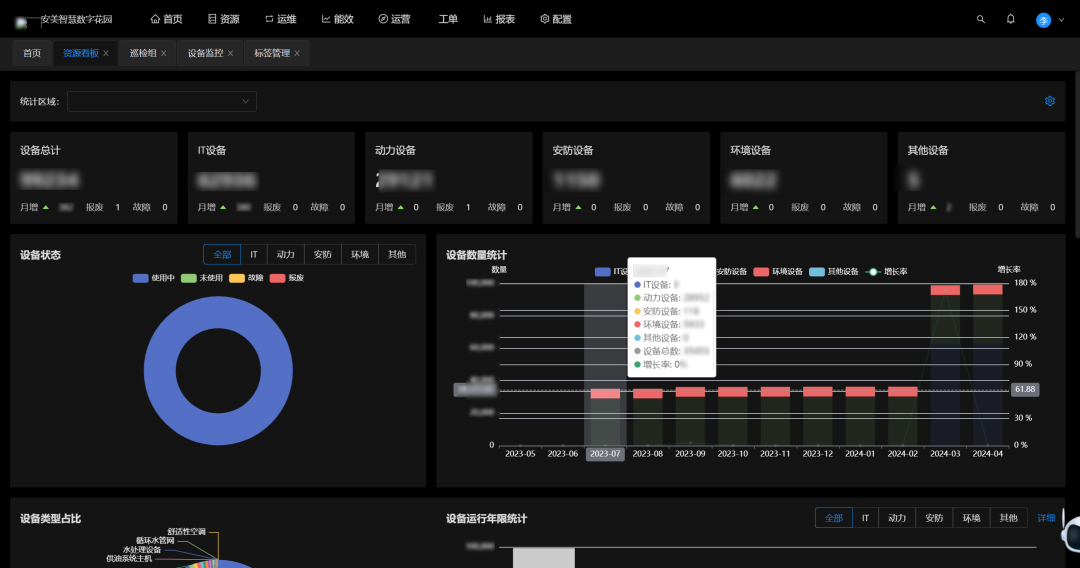Close the 巡检组 tab

tap(164, 54)
